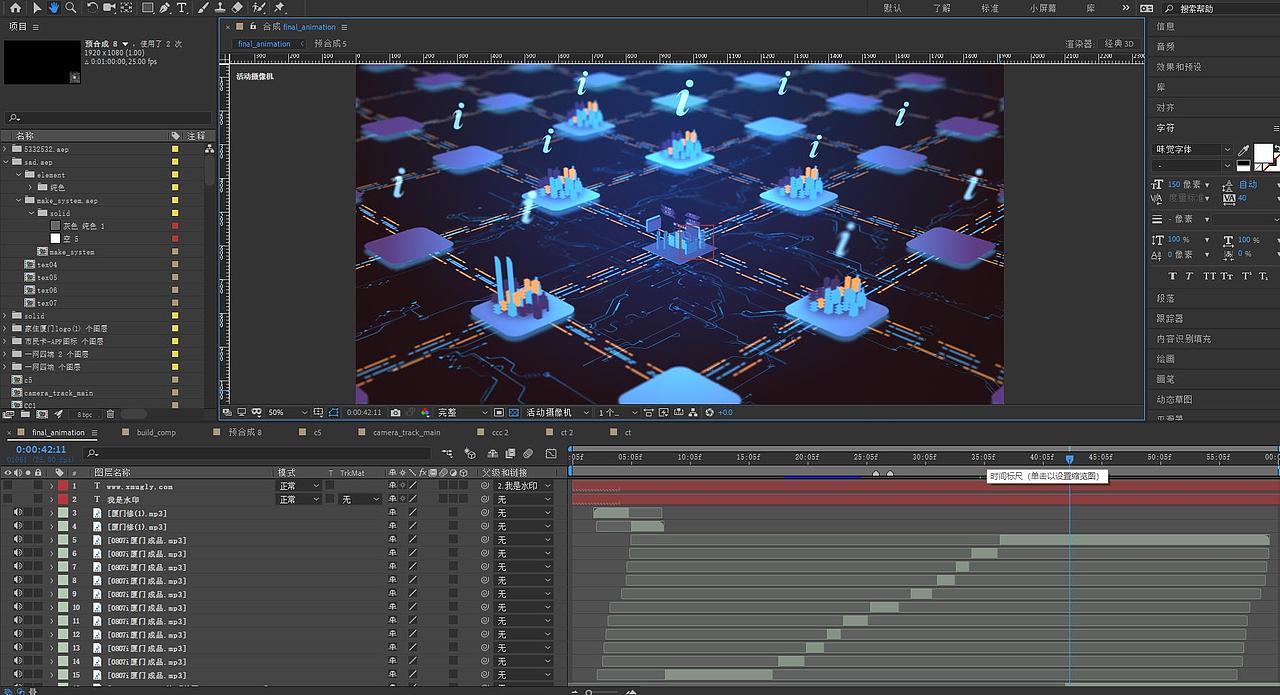This screenshot has height=695, width=1280.
Task: Toggle lock box for layer 2 我是水印
Action: tap(38, 499)
